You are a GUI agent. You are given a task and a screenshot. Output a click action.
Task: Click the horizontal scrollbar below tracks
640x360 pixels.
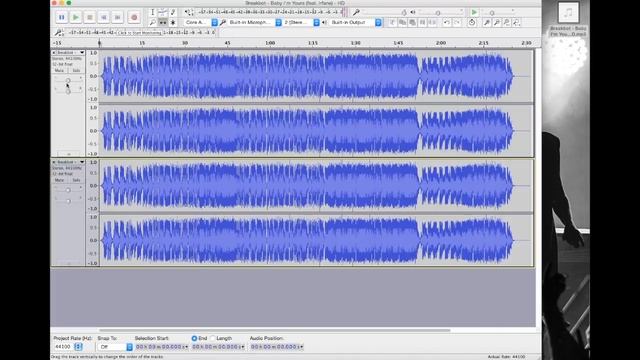tap(275, 330)
